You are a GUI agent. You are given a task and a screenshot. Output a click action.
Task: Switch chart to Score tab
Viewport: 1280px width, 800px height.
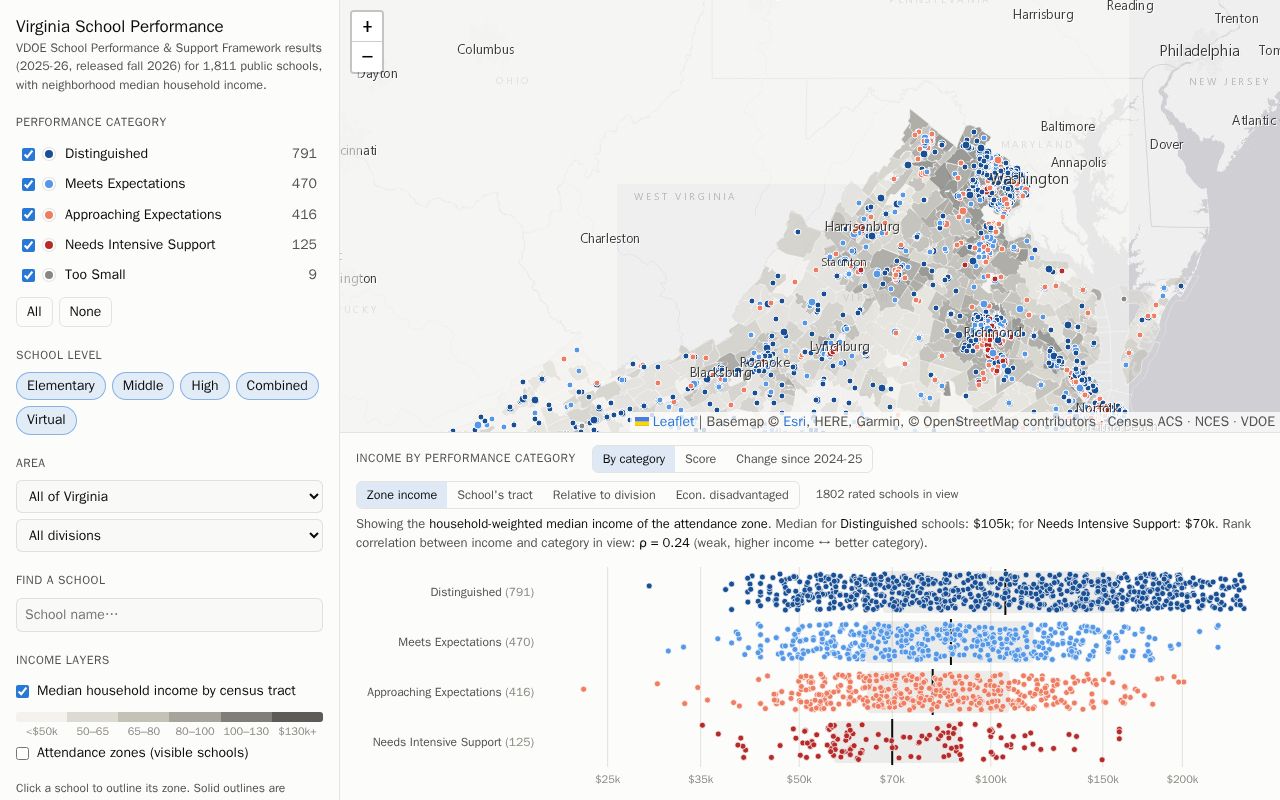tap(700, 459)
